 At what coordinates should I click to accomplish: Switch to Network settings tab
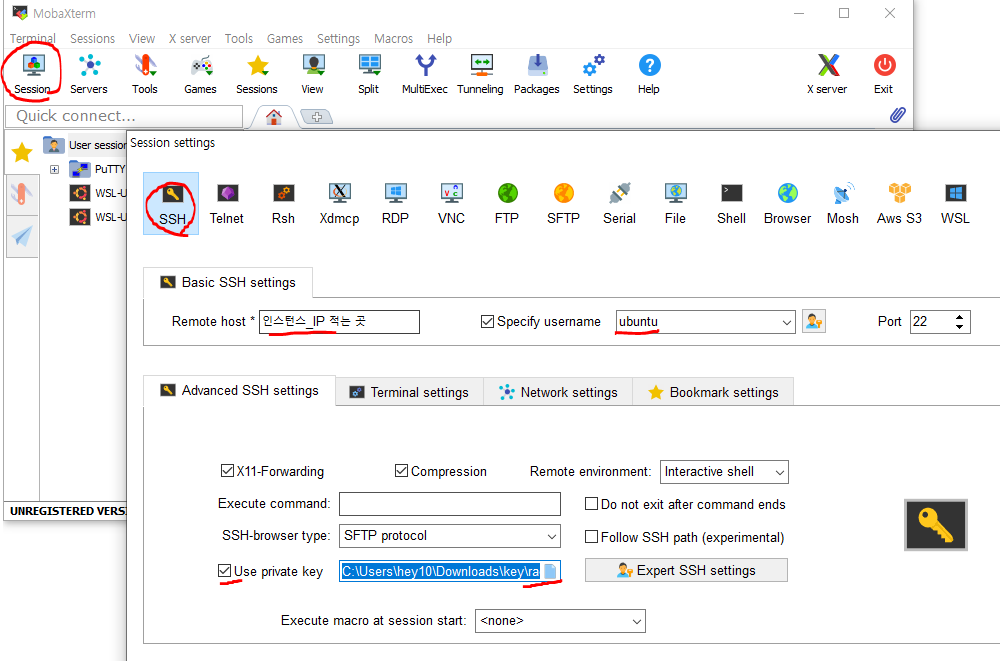(558, 392)
